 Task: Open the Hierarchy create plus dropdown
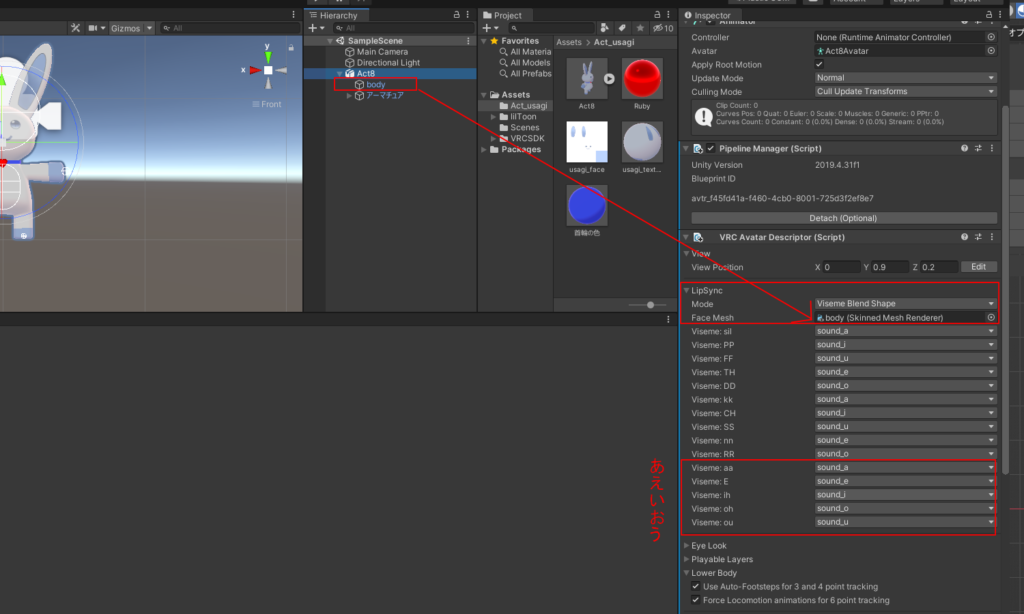[x=316, y=28]
